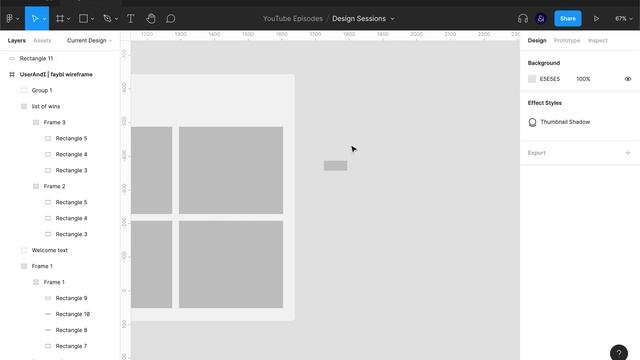Click the list of wins layer icon

coord(24,106)
